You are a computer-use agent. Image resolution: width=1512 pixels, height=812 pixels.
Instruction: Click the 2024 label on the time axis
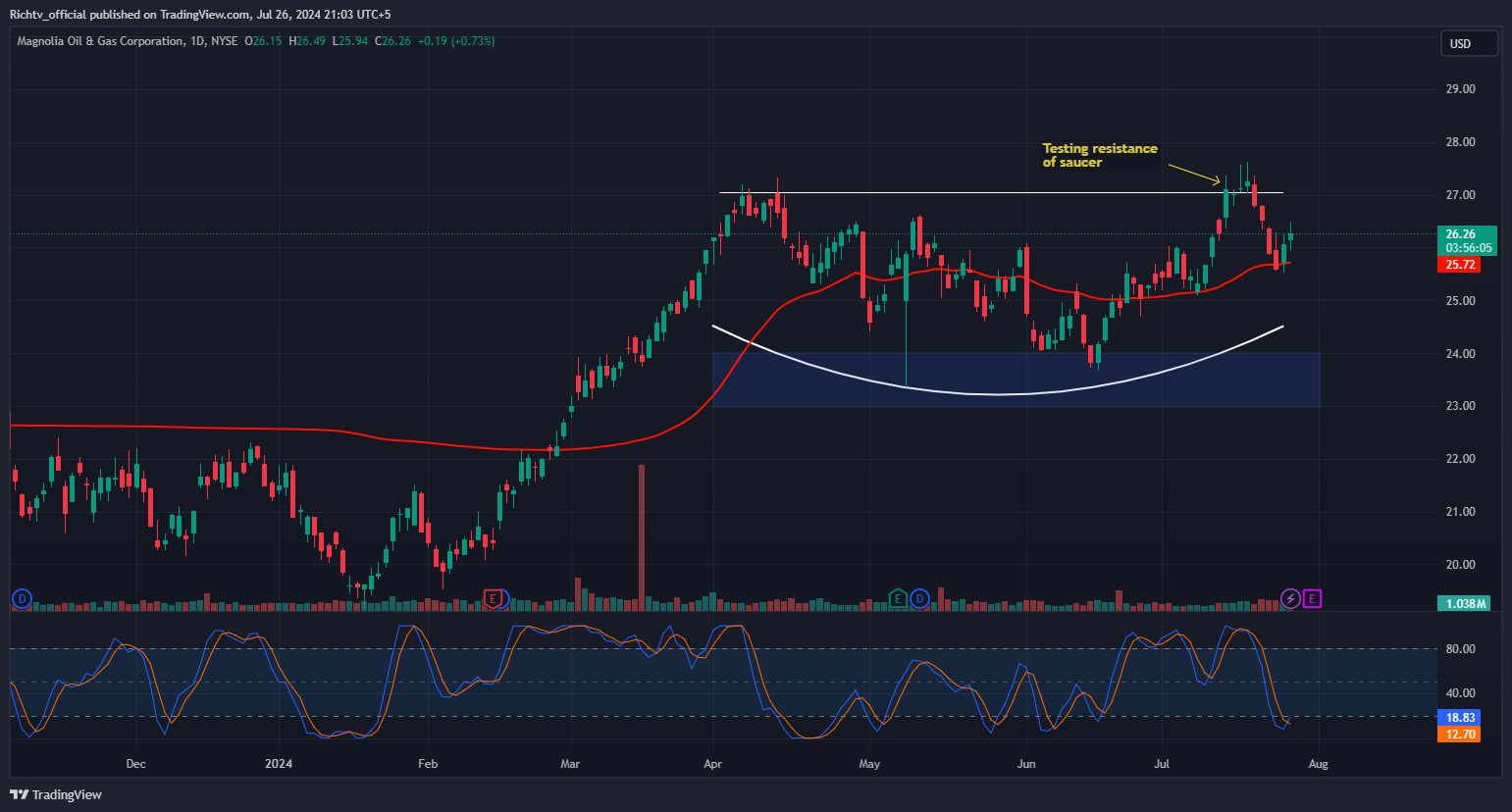[279, 764]
